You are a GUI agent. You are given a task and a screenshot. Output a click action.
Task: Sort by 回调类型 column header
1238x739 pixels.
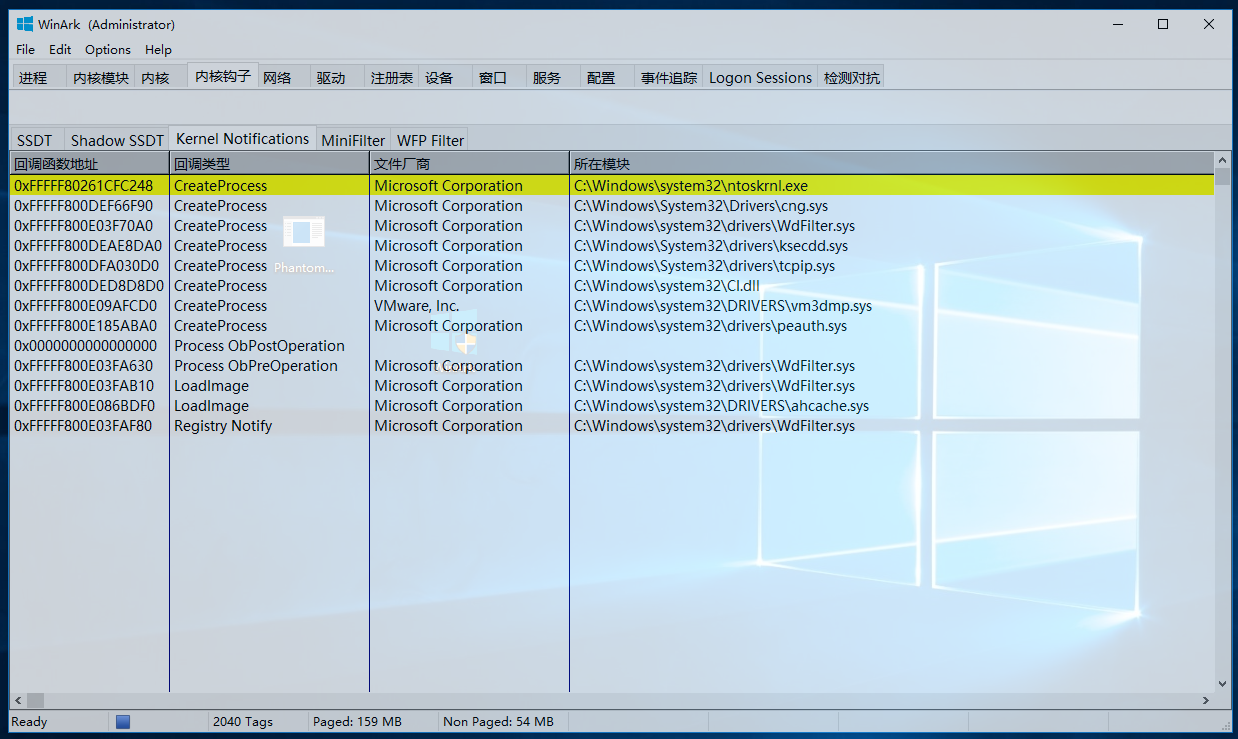(x=269, y=163)
